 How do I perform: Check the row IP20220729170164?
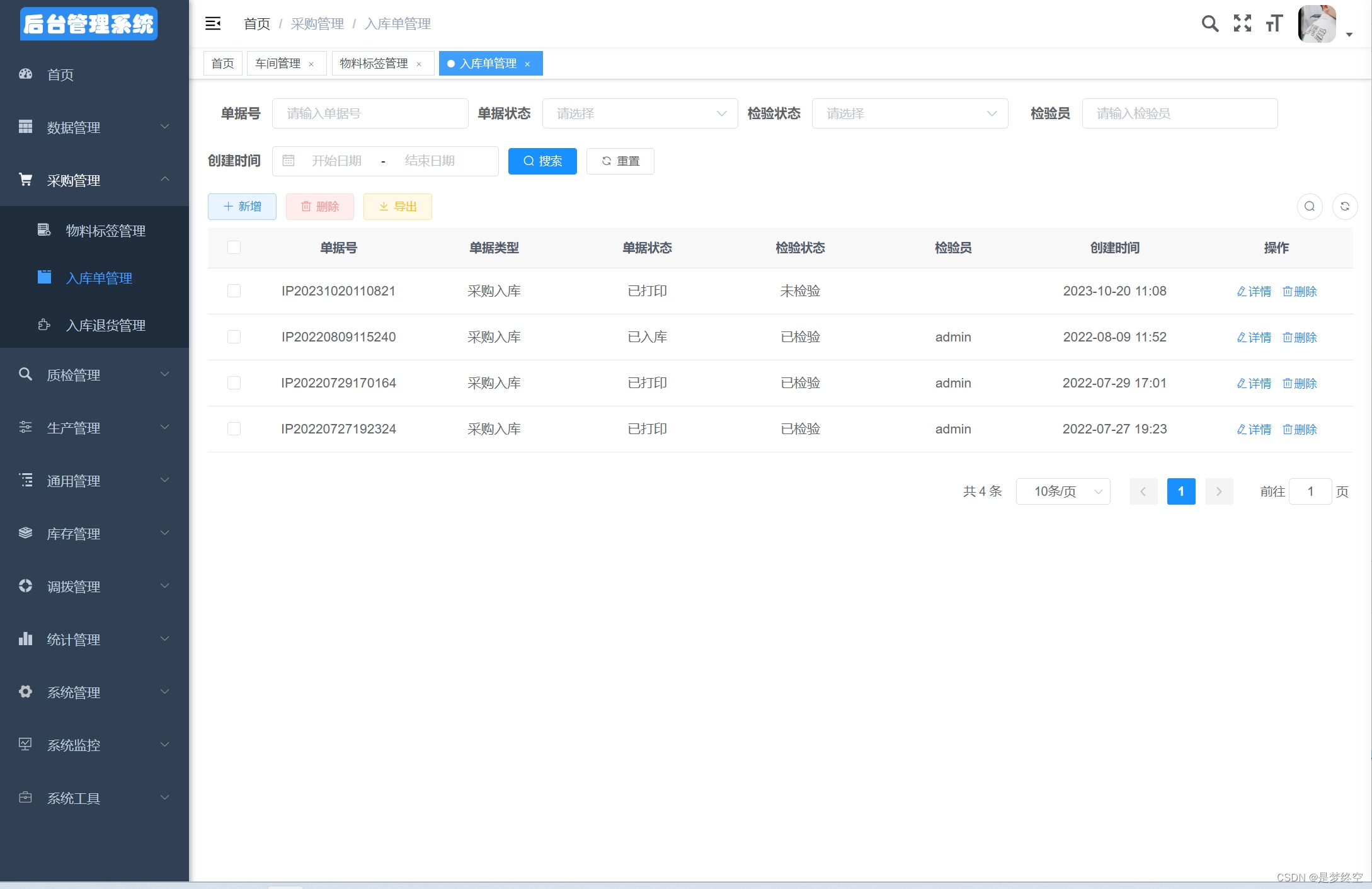(234, 383)
